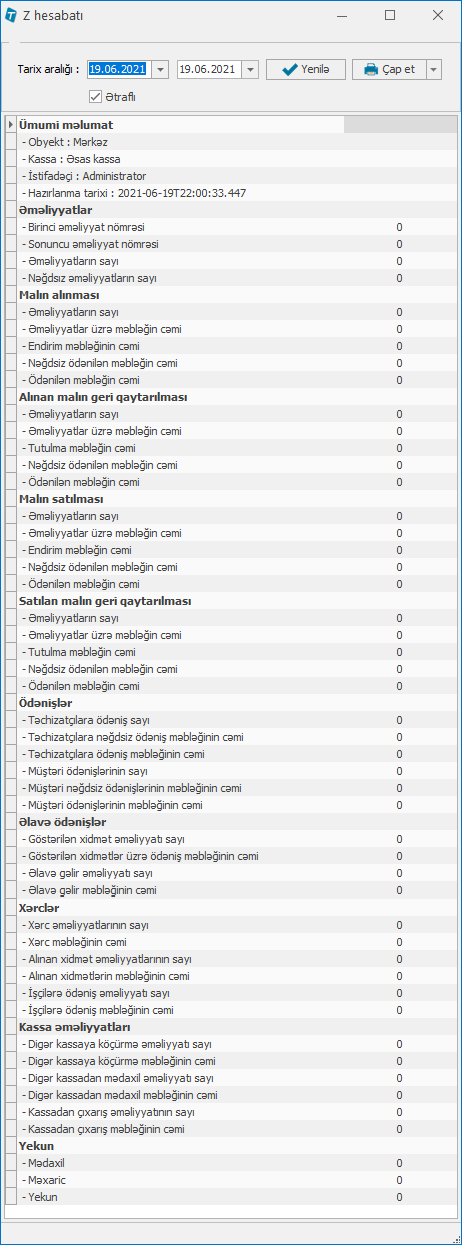Close the Z hesabatı window
The height and width of the screenshot is (1245, 462).
coord(437,15)
